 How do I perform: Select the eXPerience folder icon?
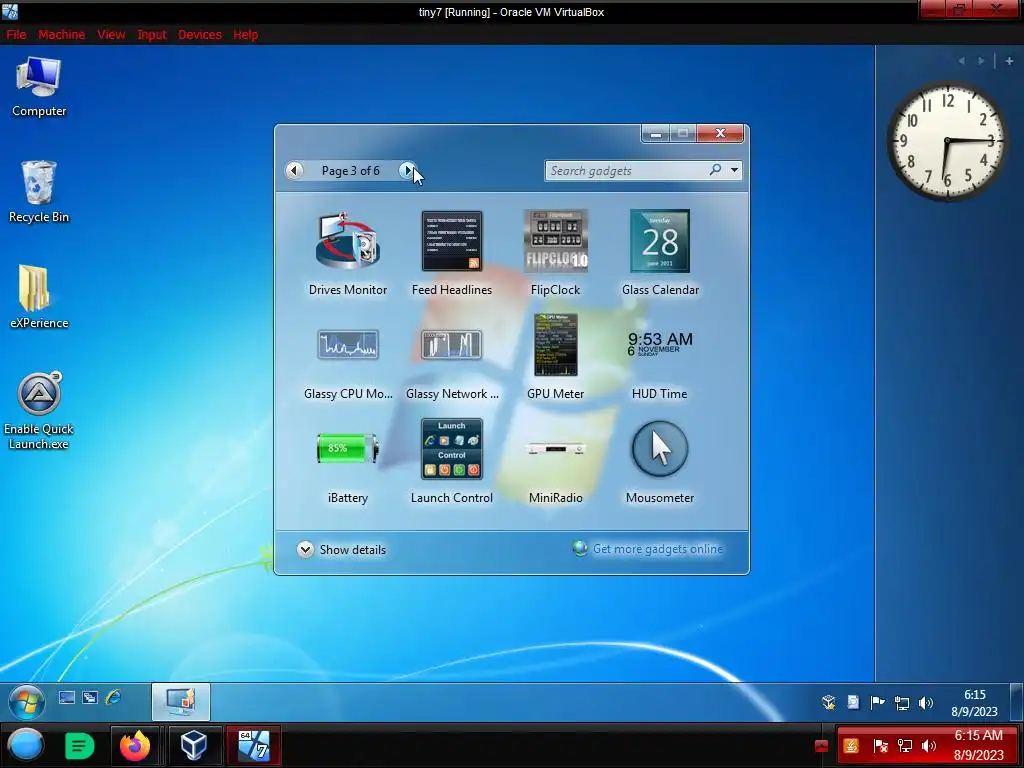39,296
